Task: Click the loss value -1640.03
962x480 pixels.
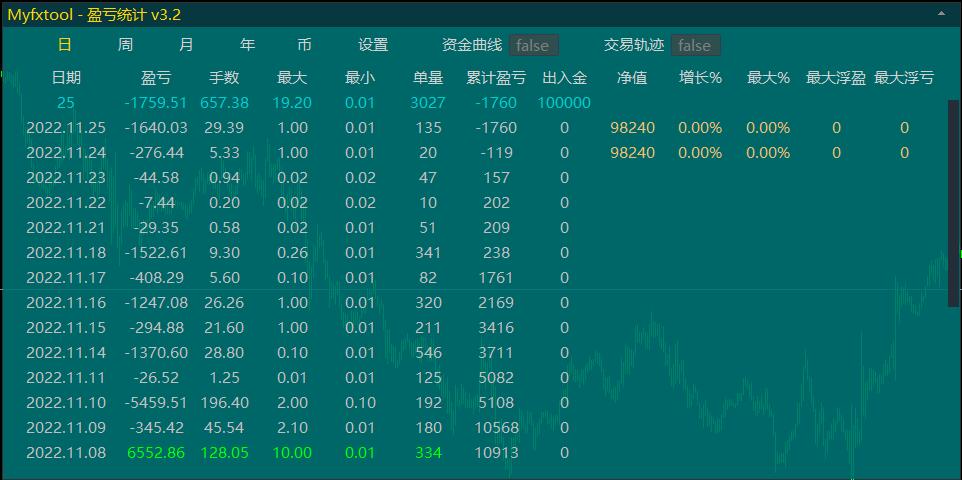Action: pos(156,128)
